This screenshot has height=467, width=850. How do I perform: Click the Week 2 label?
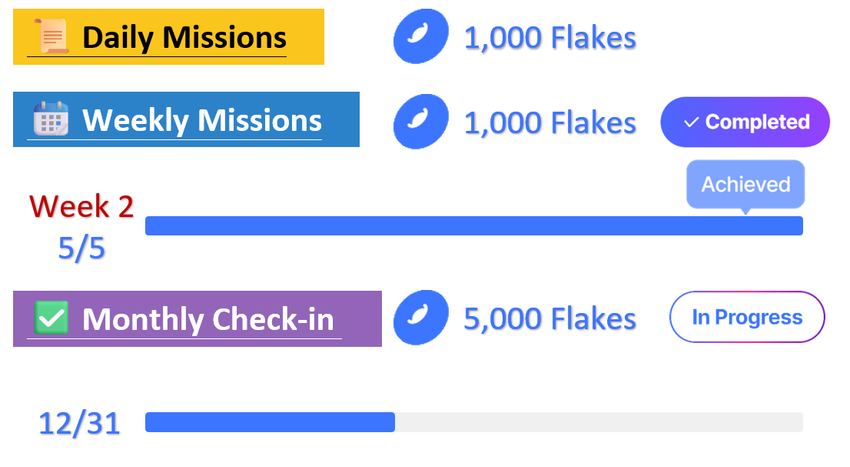point(81,206)
